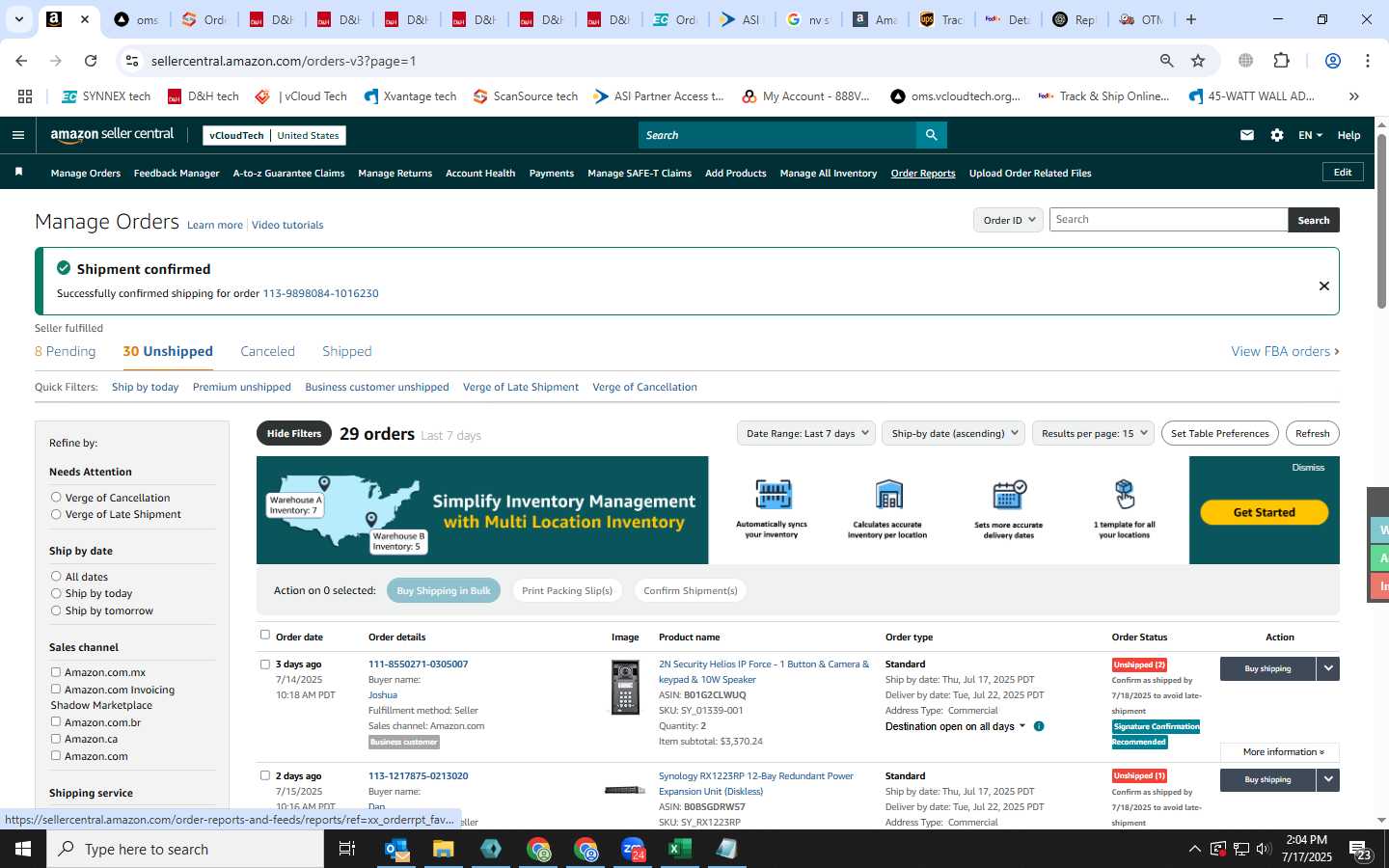Select the Ship by tomorrow radio button
The image size is (1389, 868).
56,610
